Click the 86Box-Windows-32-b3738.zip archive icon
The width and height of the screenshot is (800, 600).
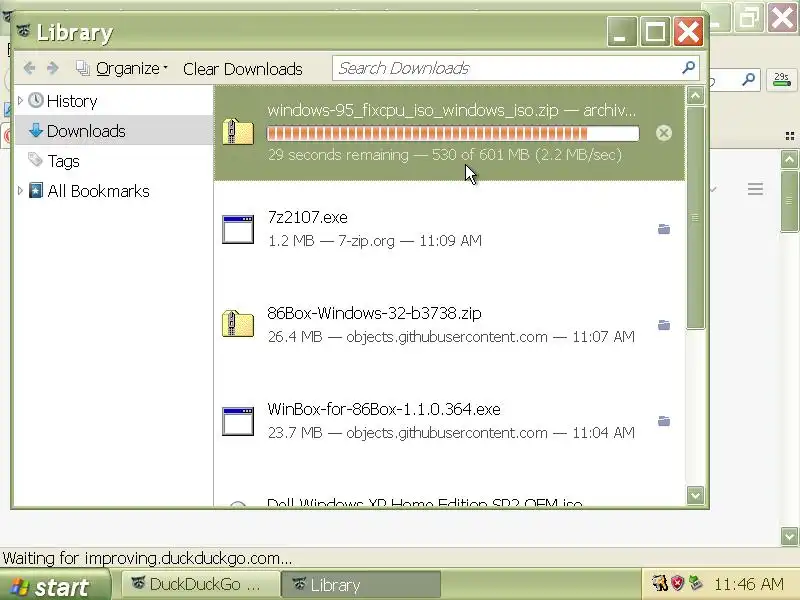[x=238, y=324]
